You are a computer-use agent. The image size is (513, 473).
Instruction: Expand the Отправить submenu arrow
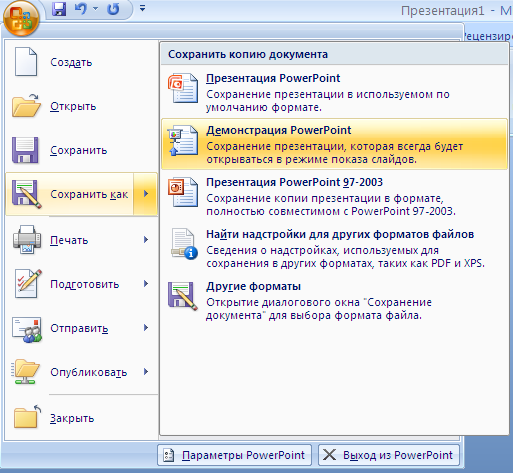(146, 328)
